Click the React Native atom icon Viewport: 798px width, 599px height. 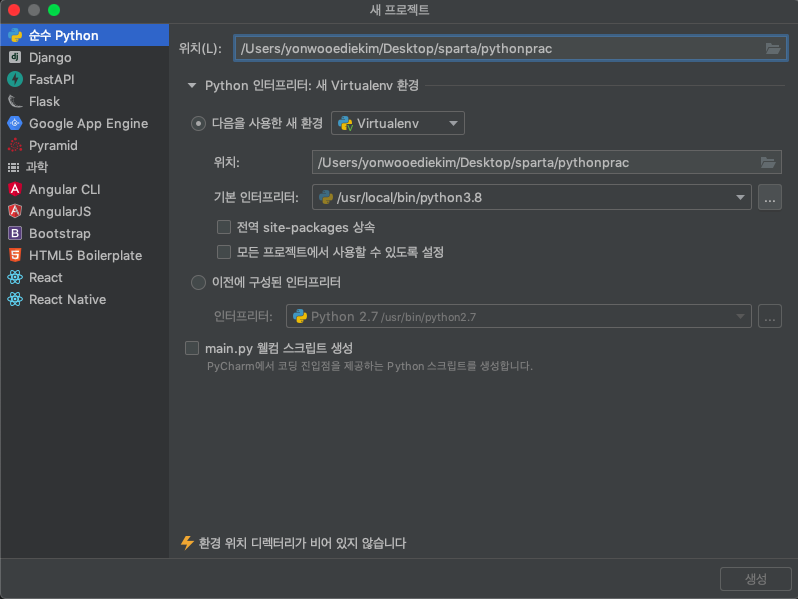[15, 299]
